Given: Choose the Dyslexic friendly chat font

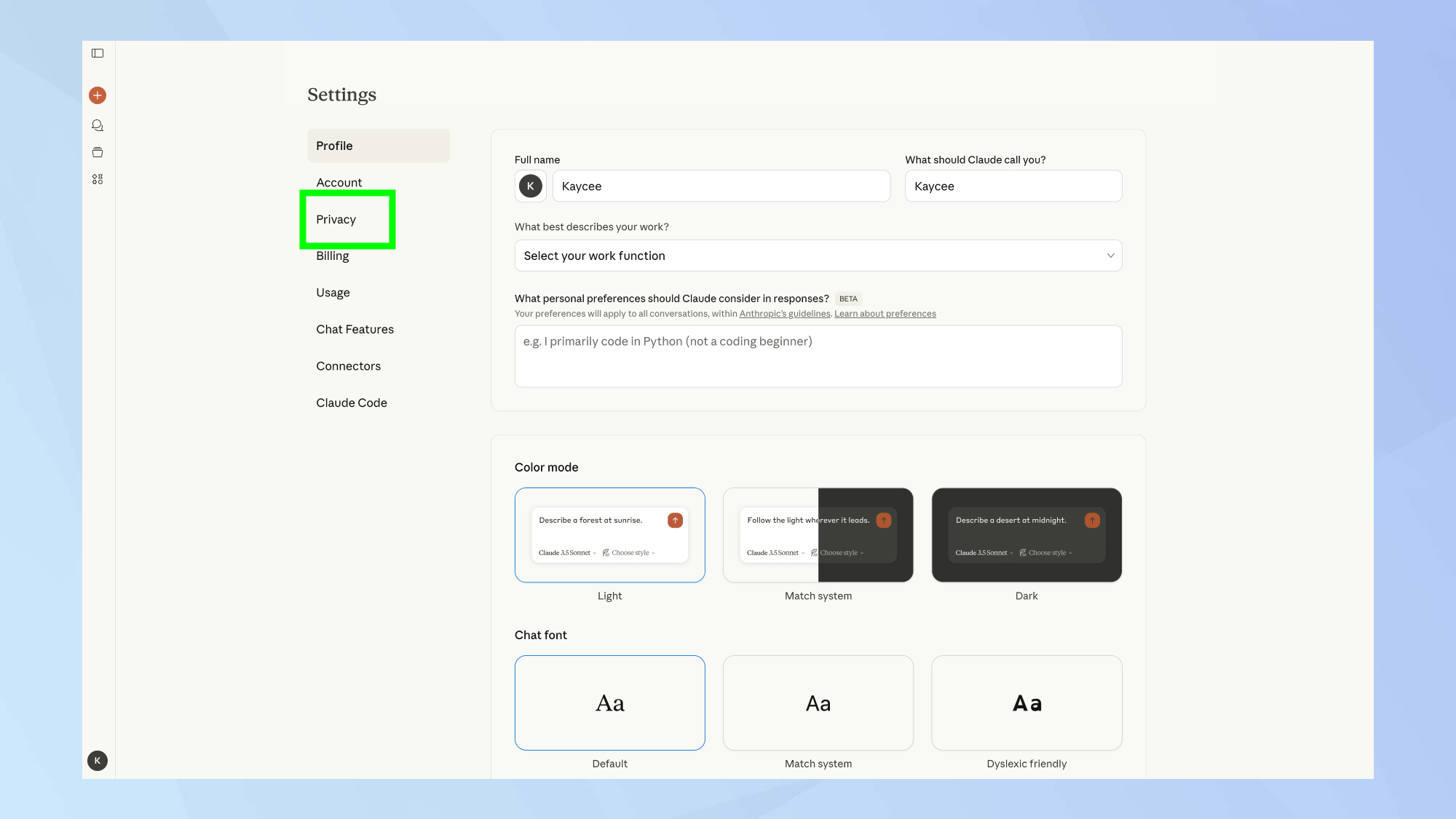Looking at the screenshot, I should (1026, 703).
